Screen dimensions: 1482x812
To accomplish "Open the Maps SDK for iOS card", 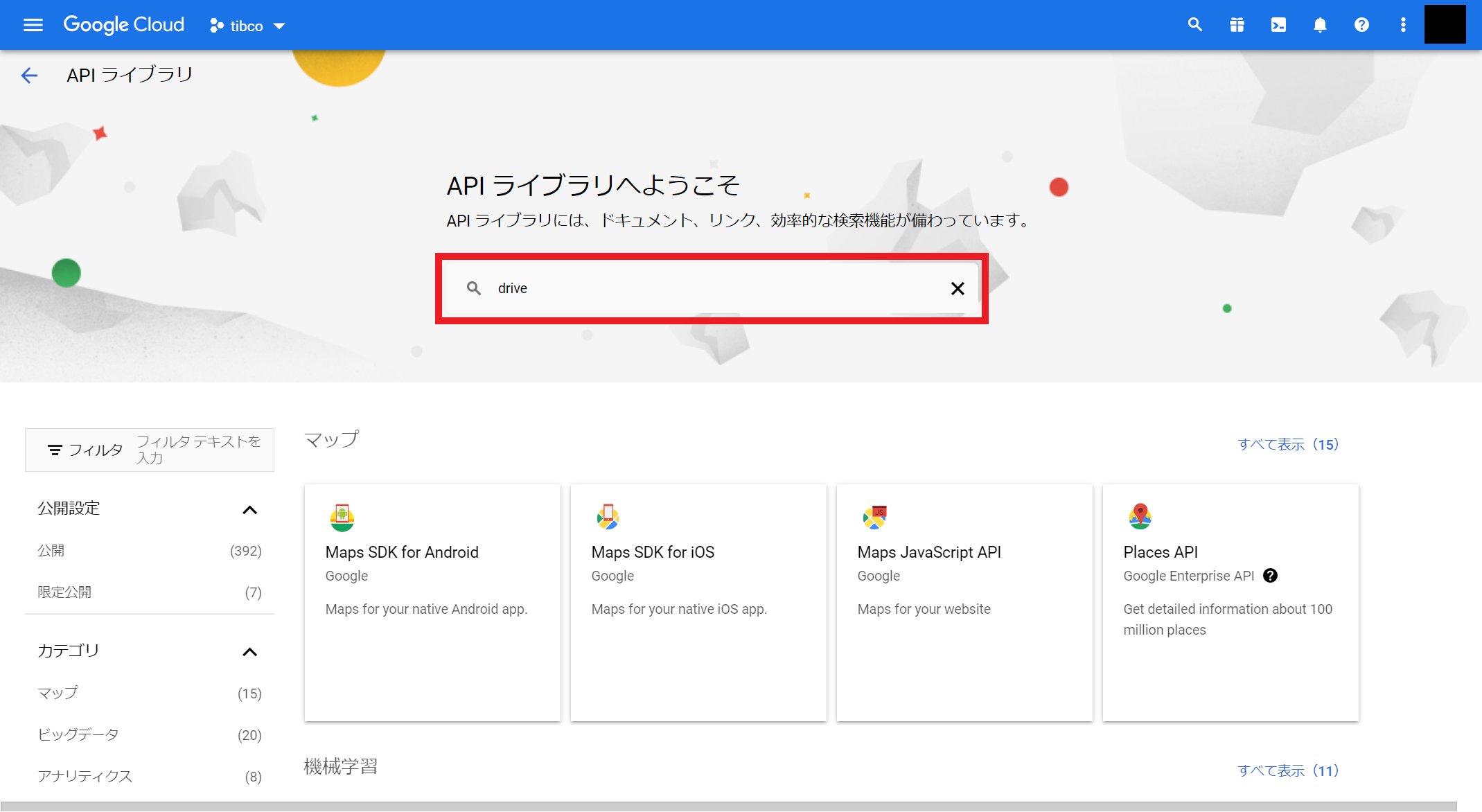I will (x=698, y=603).
